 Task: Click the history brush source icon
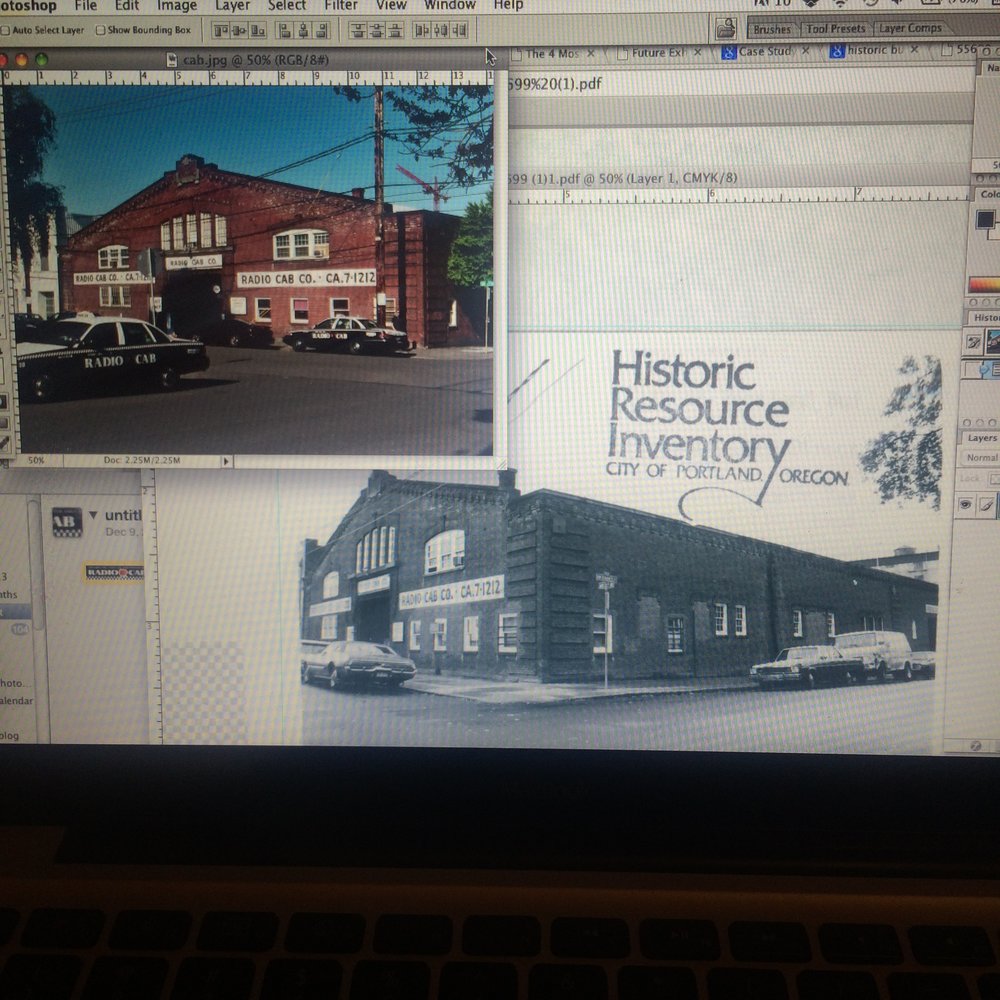coord(974,342)
